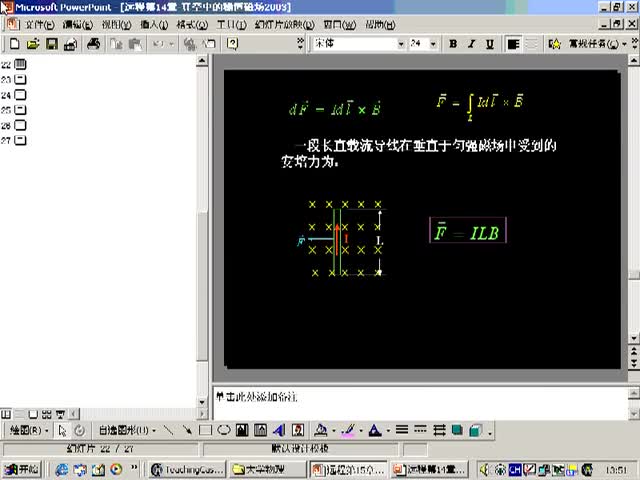
Task: Open the 格式 (Format) menu
Action: [x=192, y=25]
